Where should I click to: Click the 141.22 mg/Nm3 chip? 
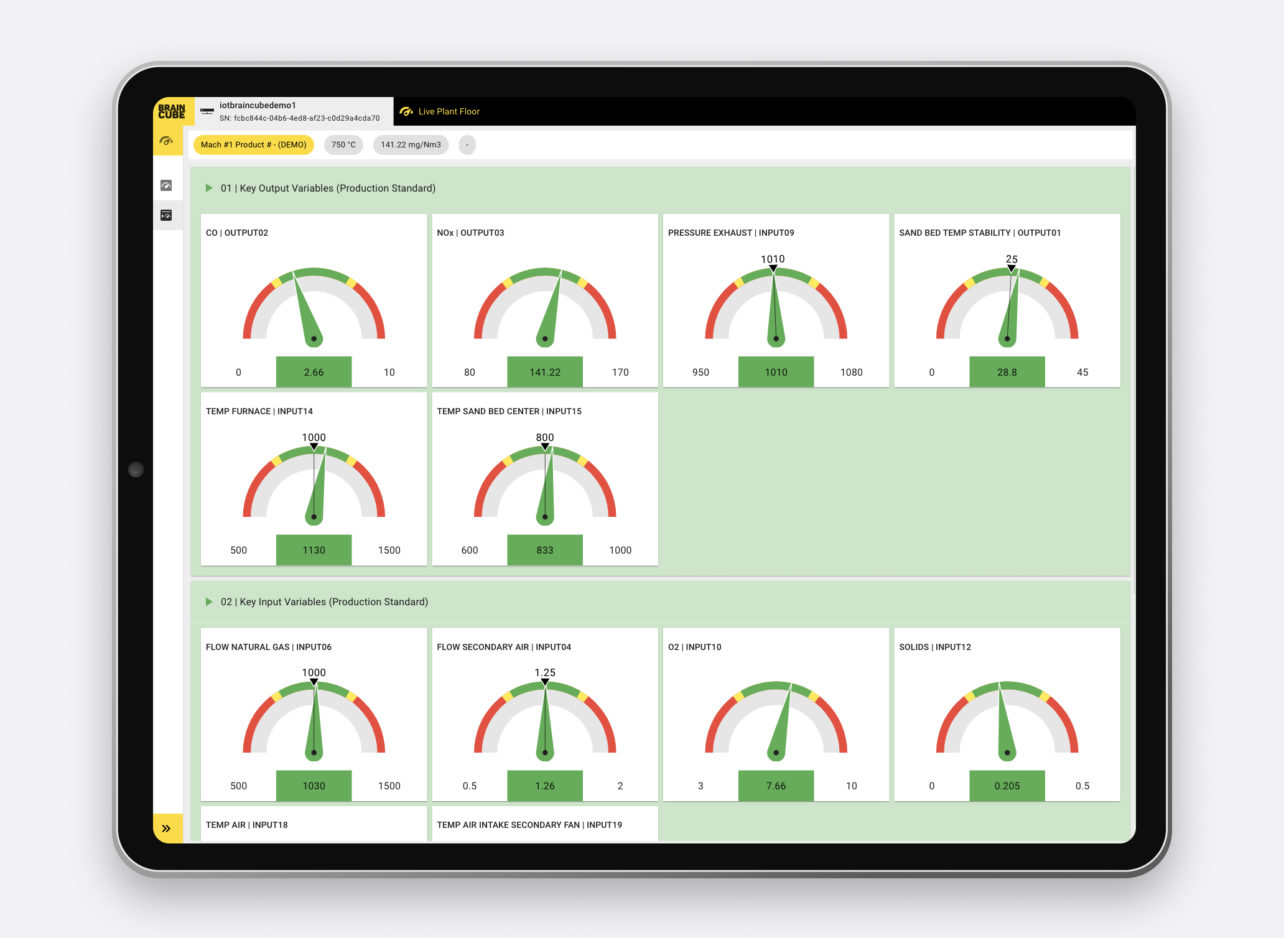tap(410, 145)
